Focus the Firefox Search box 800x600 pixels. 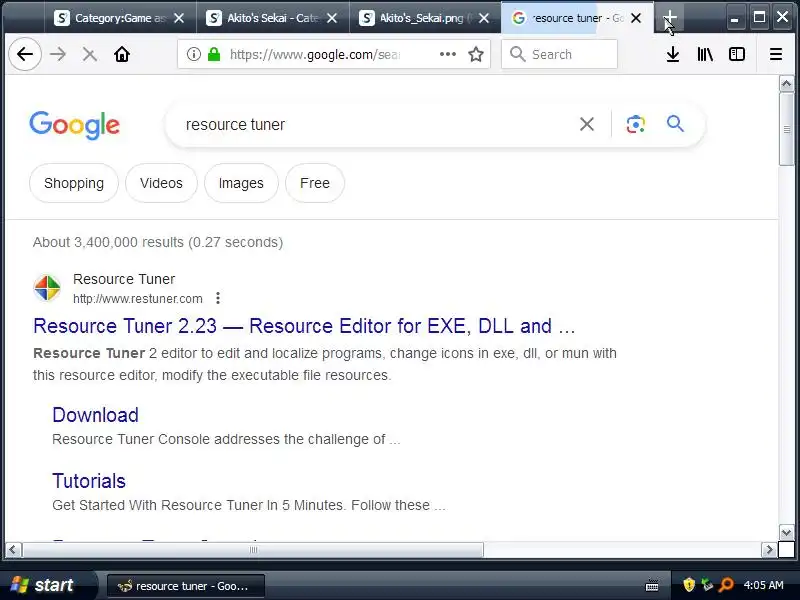tap(560, 54)
